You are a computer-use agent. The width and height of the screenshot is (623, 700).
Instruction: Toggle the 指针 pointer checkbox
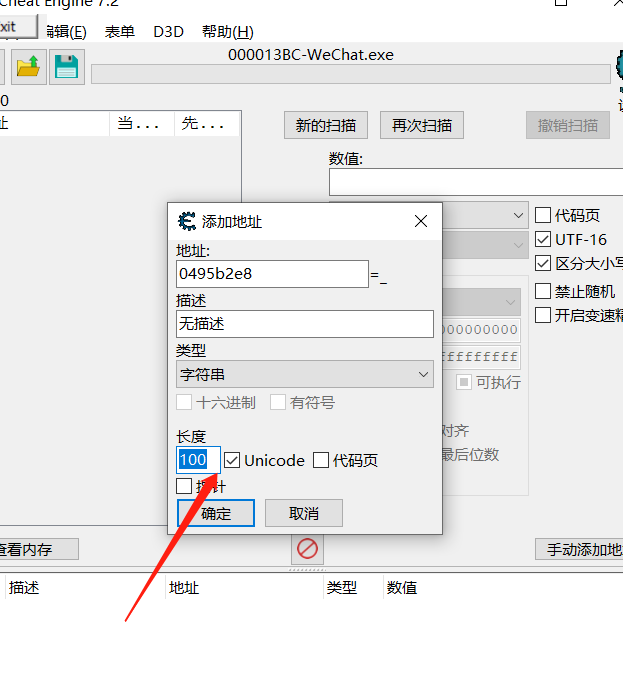184,486
